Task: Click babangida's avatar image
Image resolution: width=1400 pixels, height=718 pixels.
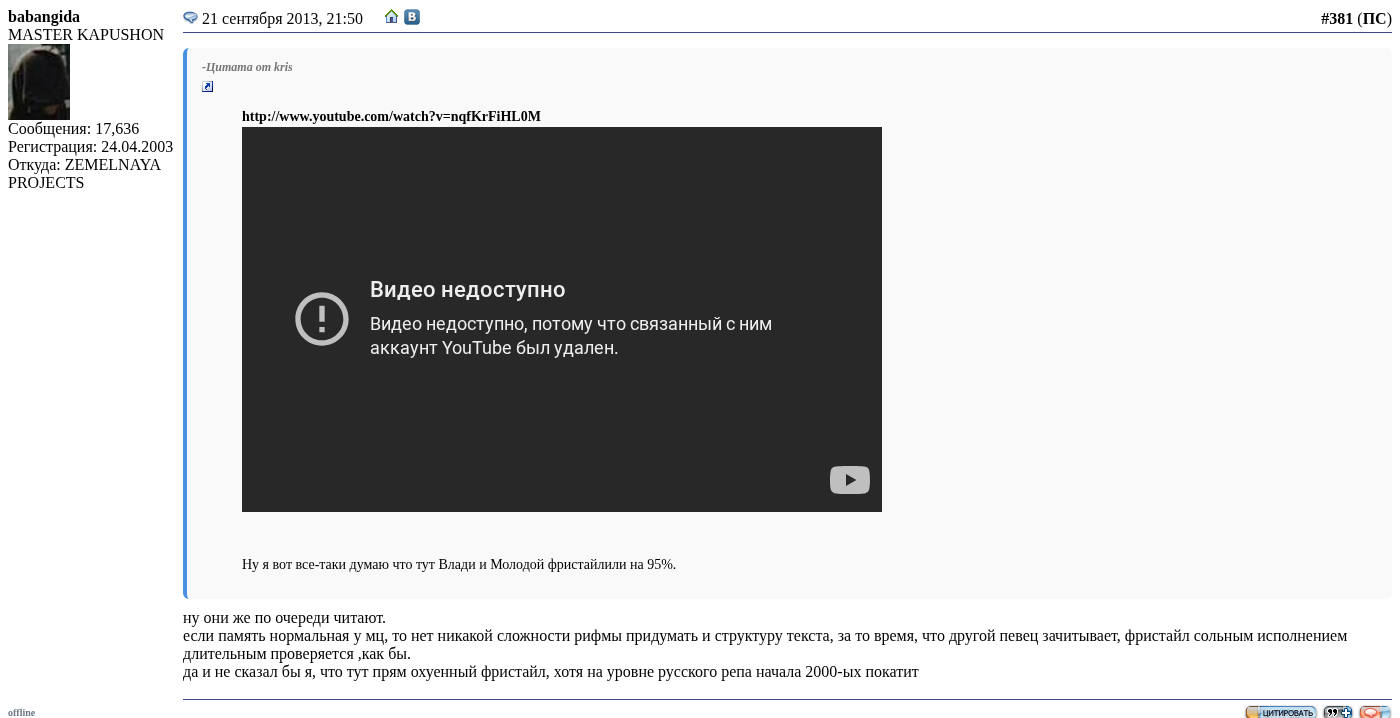Action: [39, 82]
